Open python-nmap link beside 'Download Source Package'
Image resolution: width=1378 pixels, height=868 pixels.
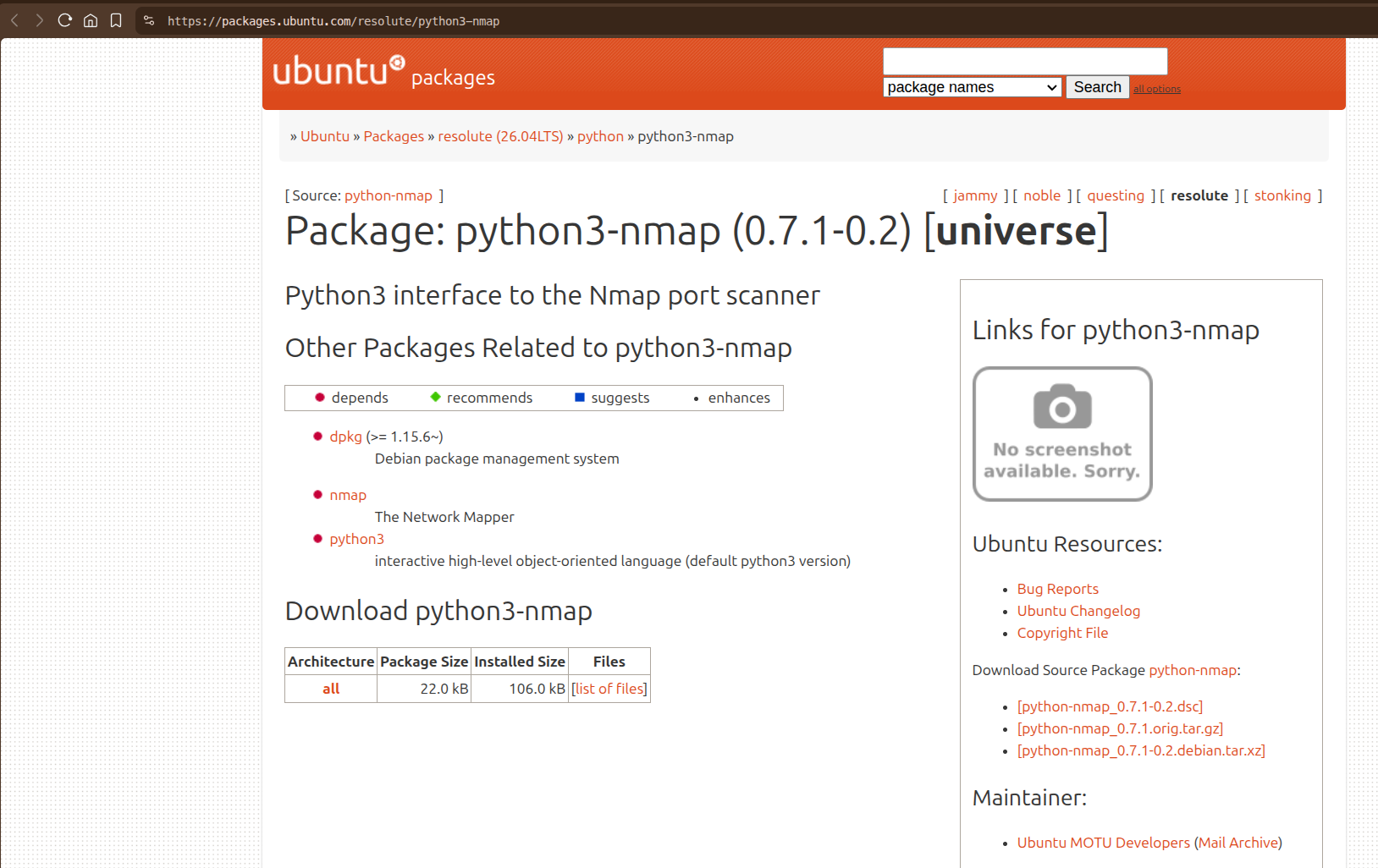pos(1193,670)
